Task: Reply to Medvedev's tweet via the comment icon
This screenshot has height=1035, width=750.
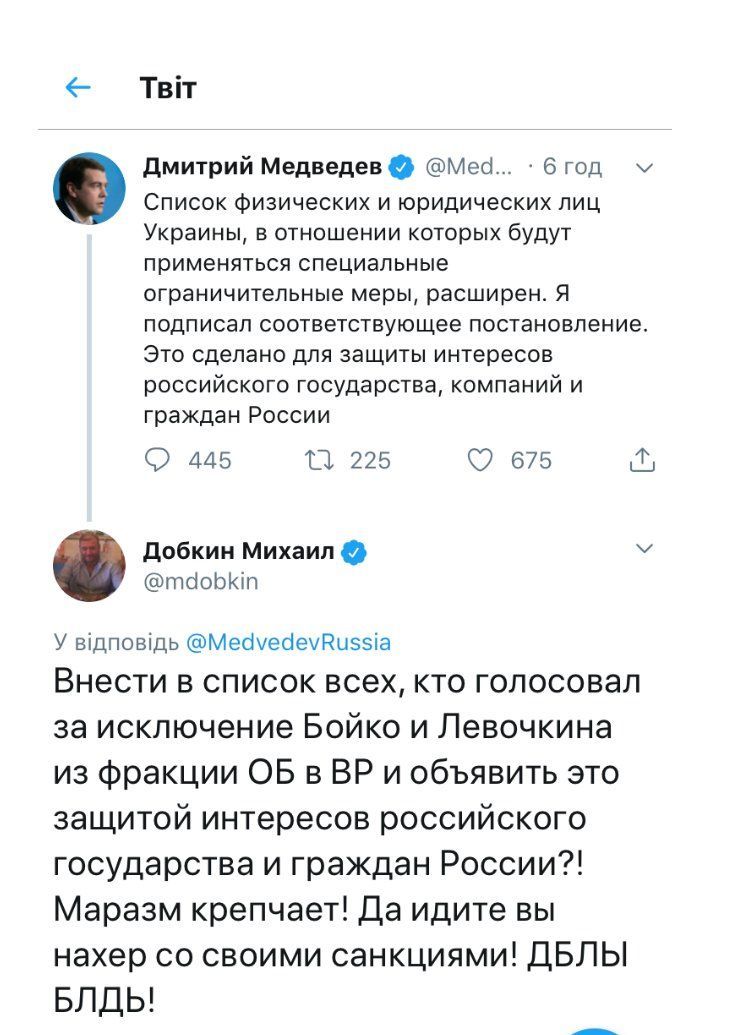Action: pos(157,459)
